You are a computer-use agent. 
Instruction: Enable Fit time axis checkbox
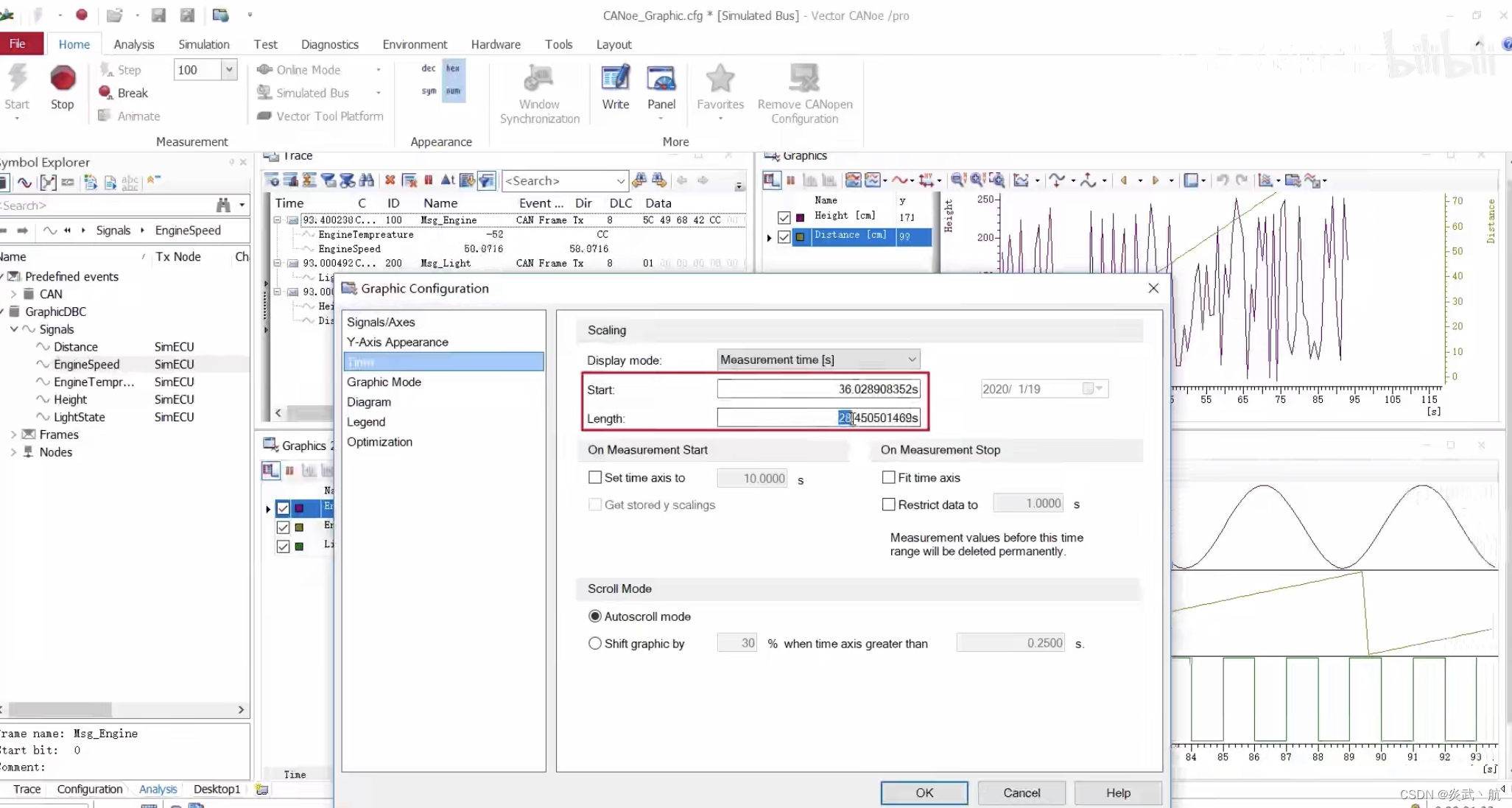pyautogui.click(x=889, y=477)
